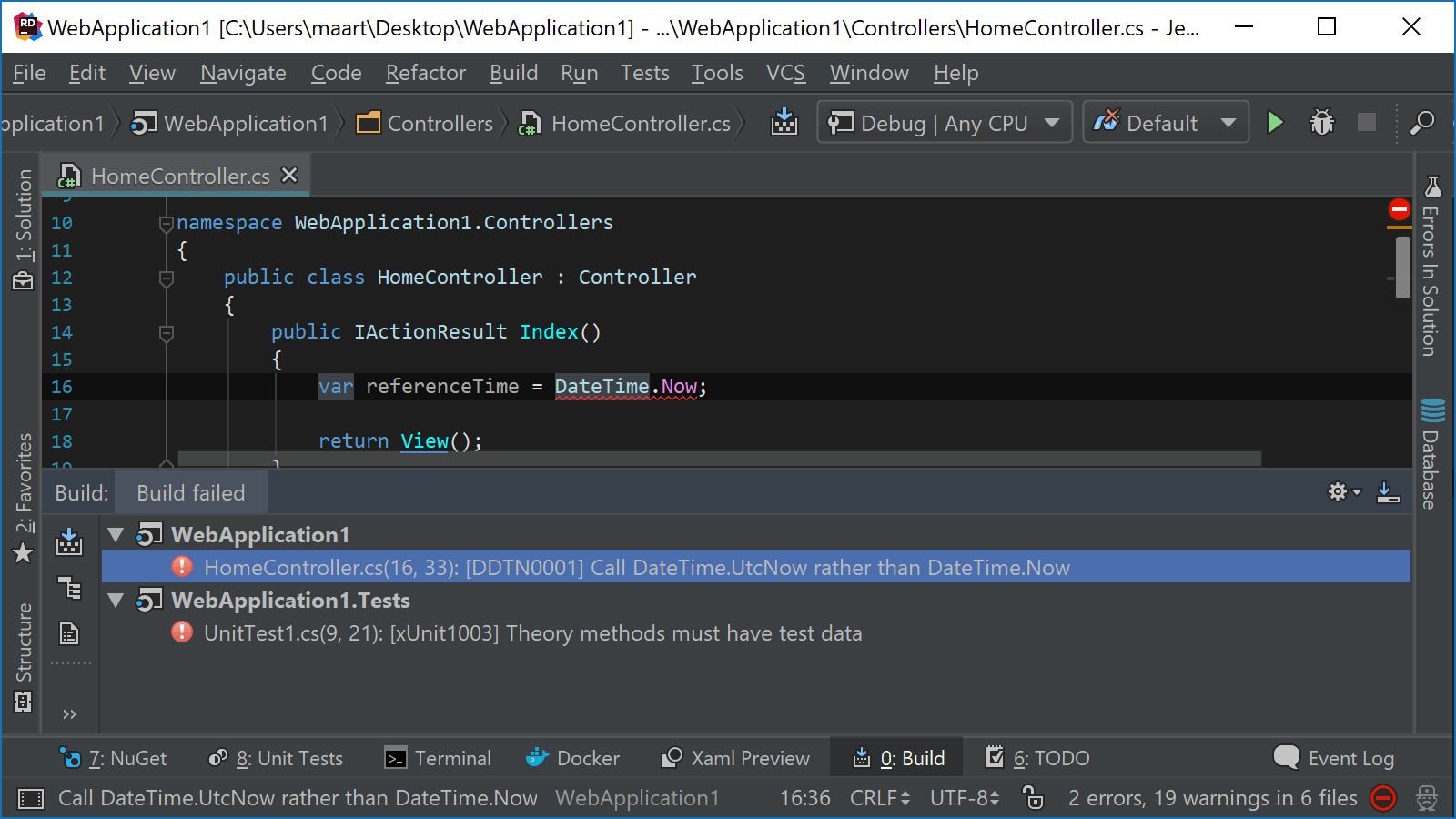Open the Edit menu

(x=87, y=73)
